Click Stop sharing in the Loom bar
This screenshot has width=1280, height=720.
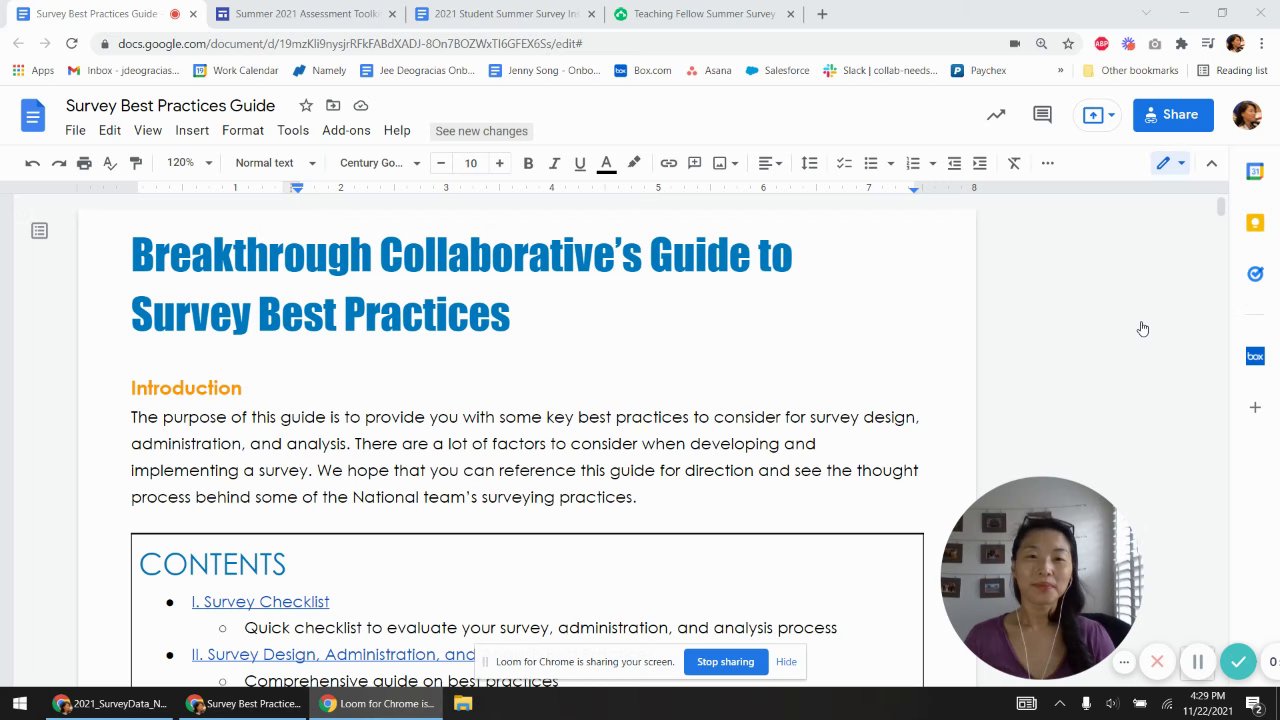(725, 662)
